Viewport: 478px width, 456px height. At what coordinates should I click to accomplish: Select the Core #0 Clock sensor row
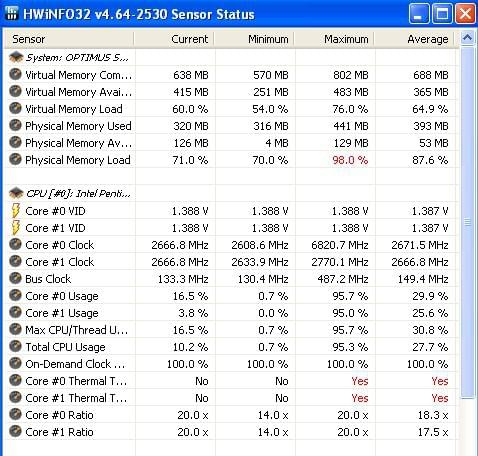(230, 245)
